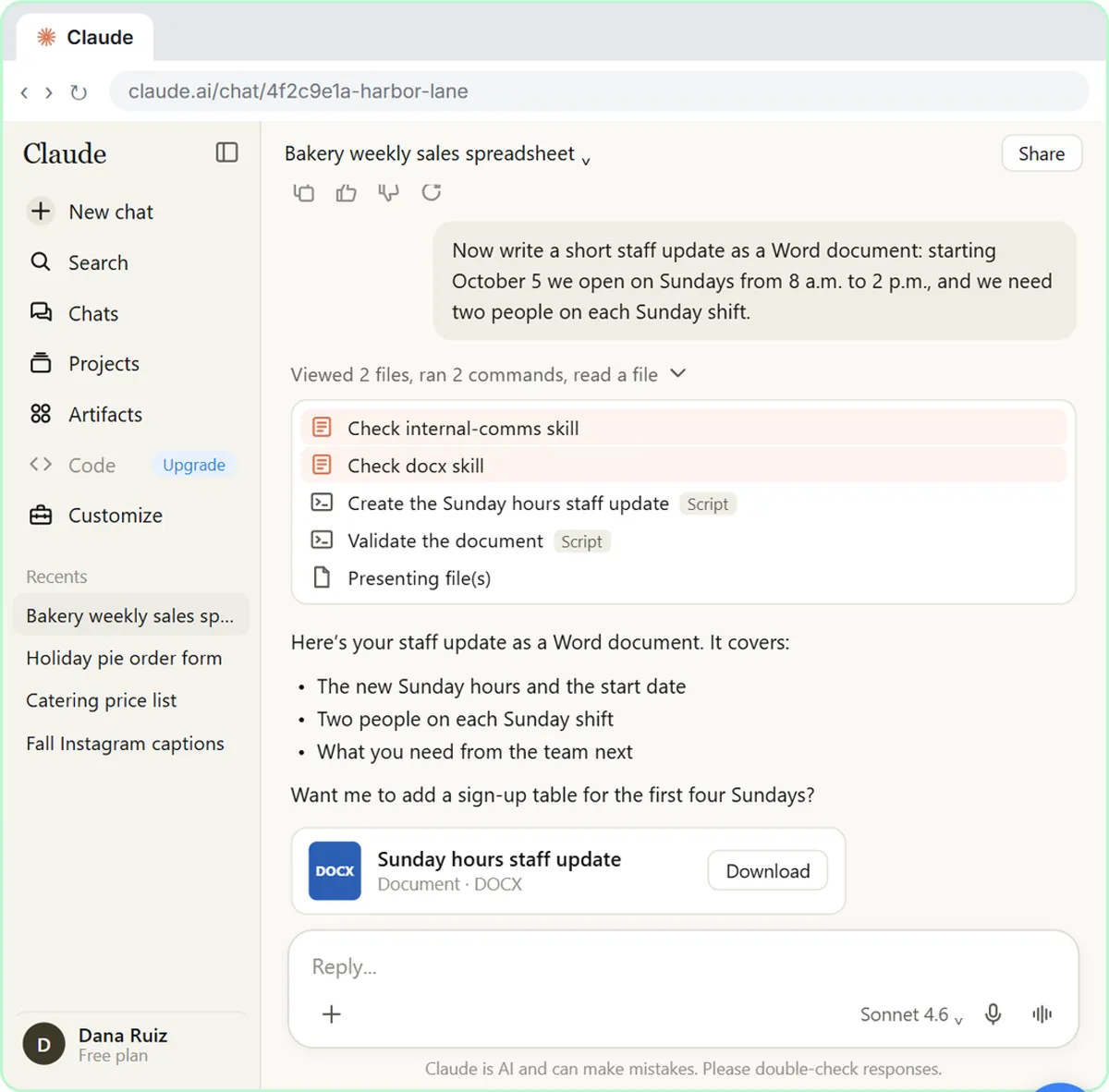1109x1092 pixels.
Task: Retry the response with the regenerate icon
Action: (x=431, y=192)
